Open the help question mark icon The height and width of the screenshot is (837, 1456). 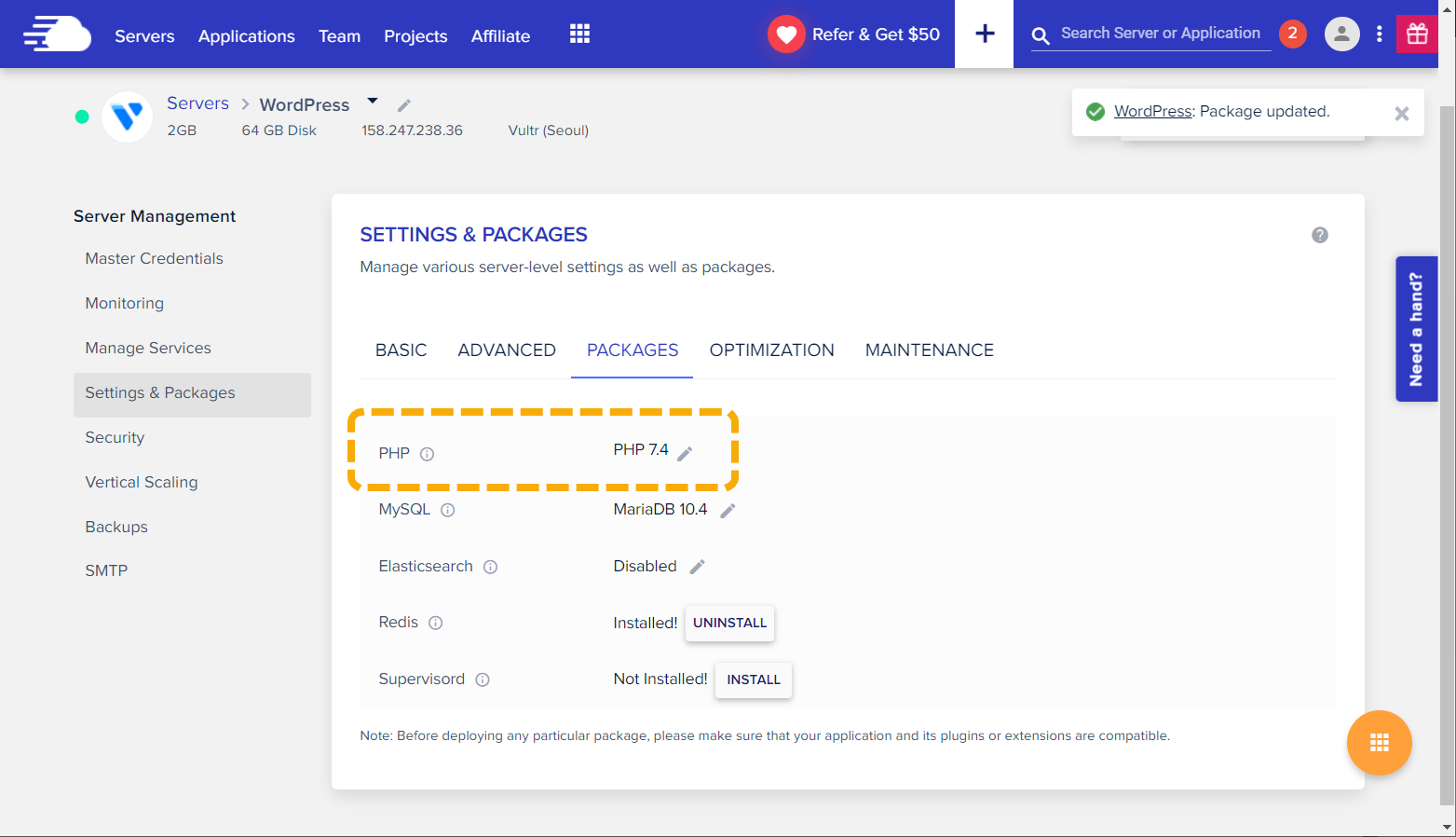pos(1319,235)
